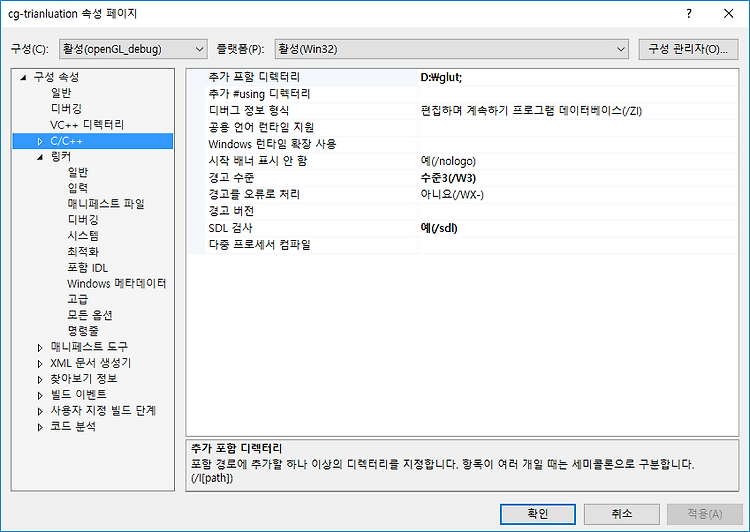Click the 공용 언어 런타임 지원 property
The width and height of the screenshot is (750, 532).
(x=261, y=128)
